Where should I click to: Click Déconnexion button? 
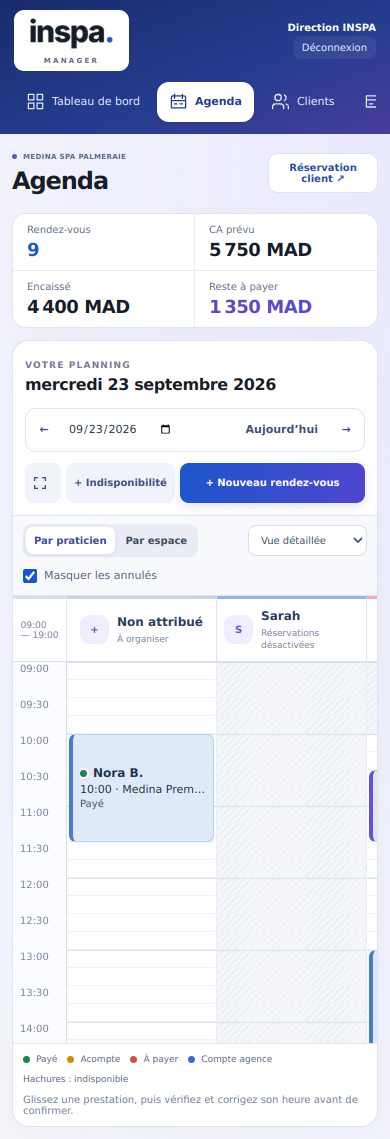pos(335,47)
